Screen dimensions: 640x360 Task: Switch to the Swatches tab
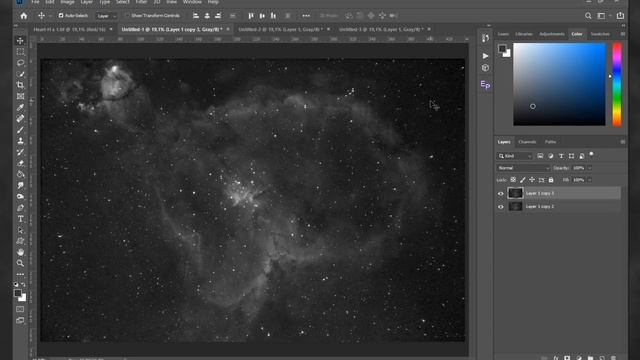[600, 34]
